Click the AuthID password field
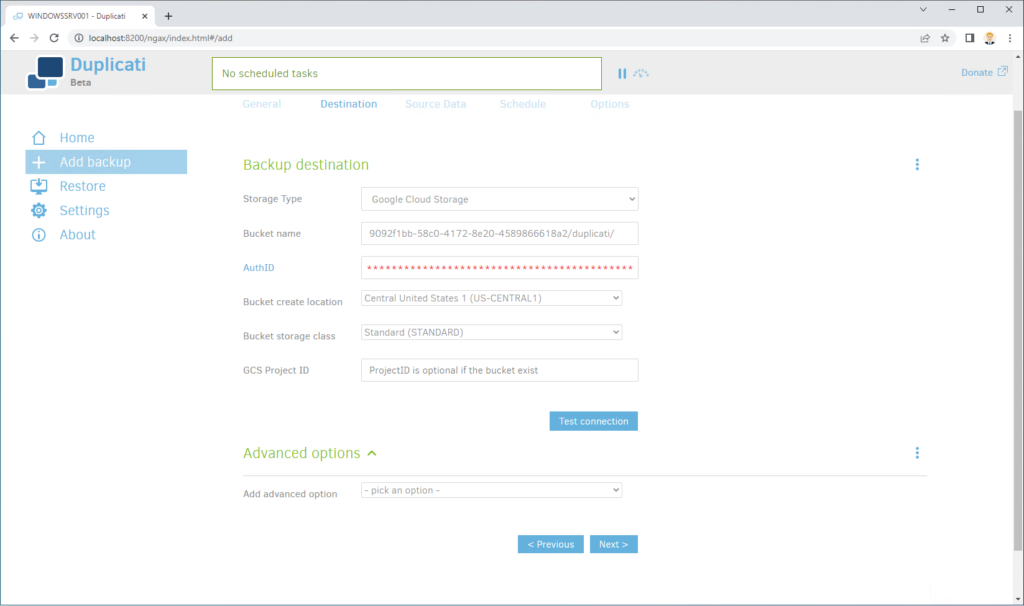 coord(500,268)
